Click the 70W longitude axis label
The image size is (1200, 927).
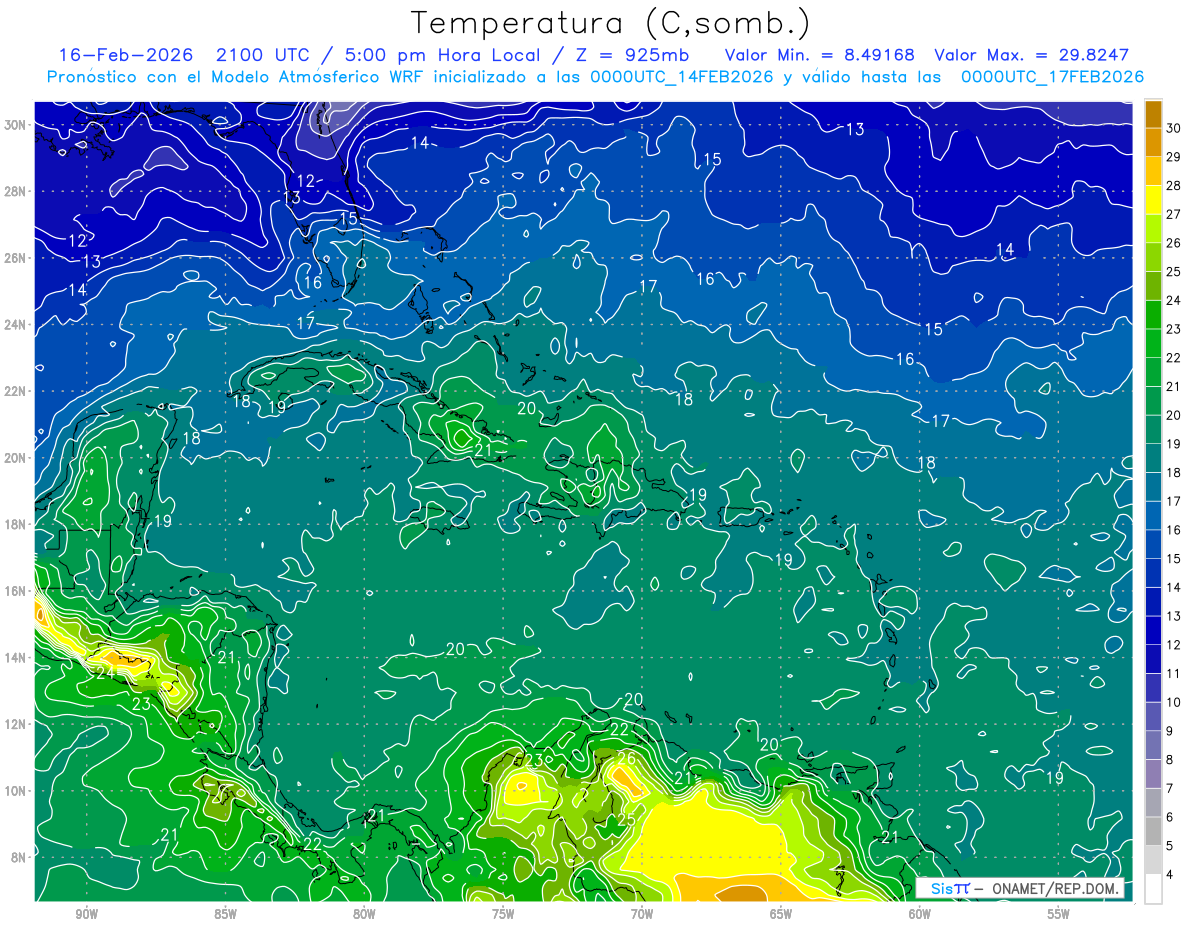(642, 913)
